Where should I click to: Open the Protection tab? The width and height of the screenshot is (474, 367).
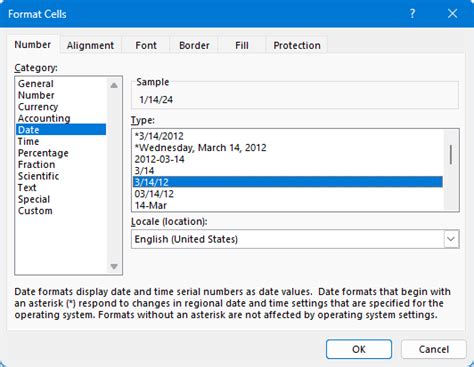[x=297, y=45]
